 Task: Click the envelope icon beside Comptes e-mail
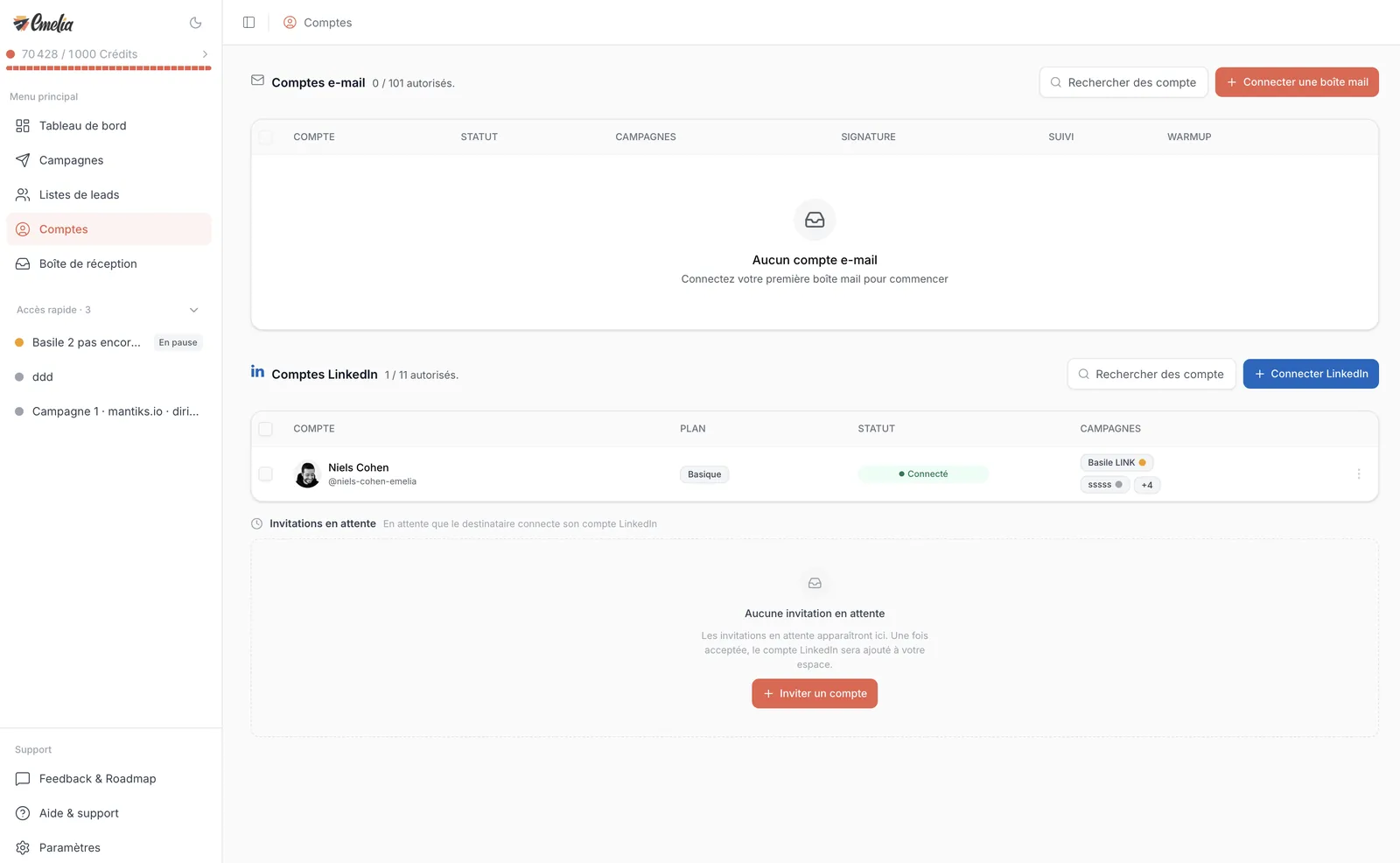pyautogui.click(x=257, y=81)
